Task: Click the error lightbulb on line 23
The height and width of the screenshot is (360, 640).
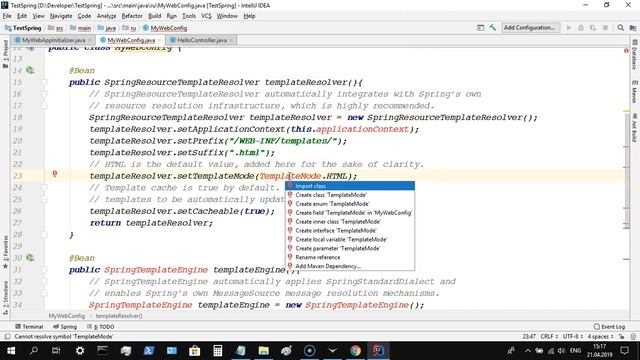Action: coord(55,174)
